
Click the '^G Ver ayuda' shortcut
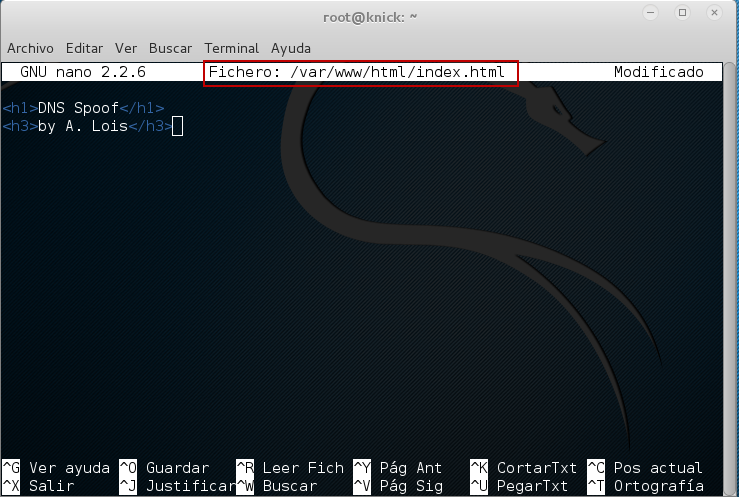(x=56, y=468)
